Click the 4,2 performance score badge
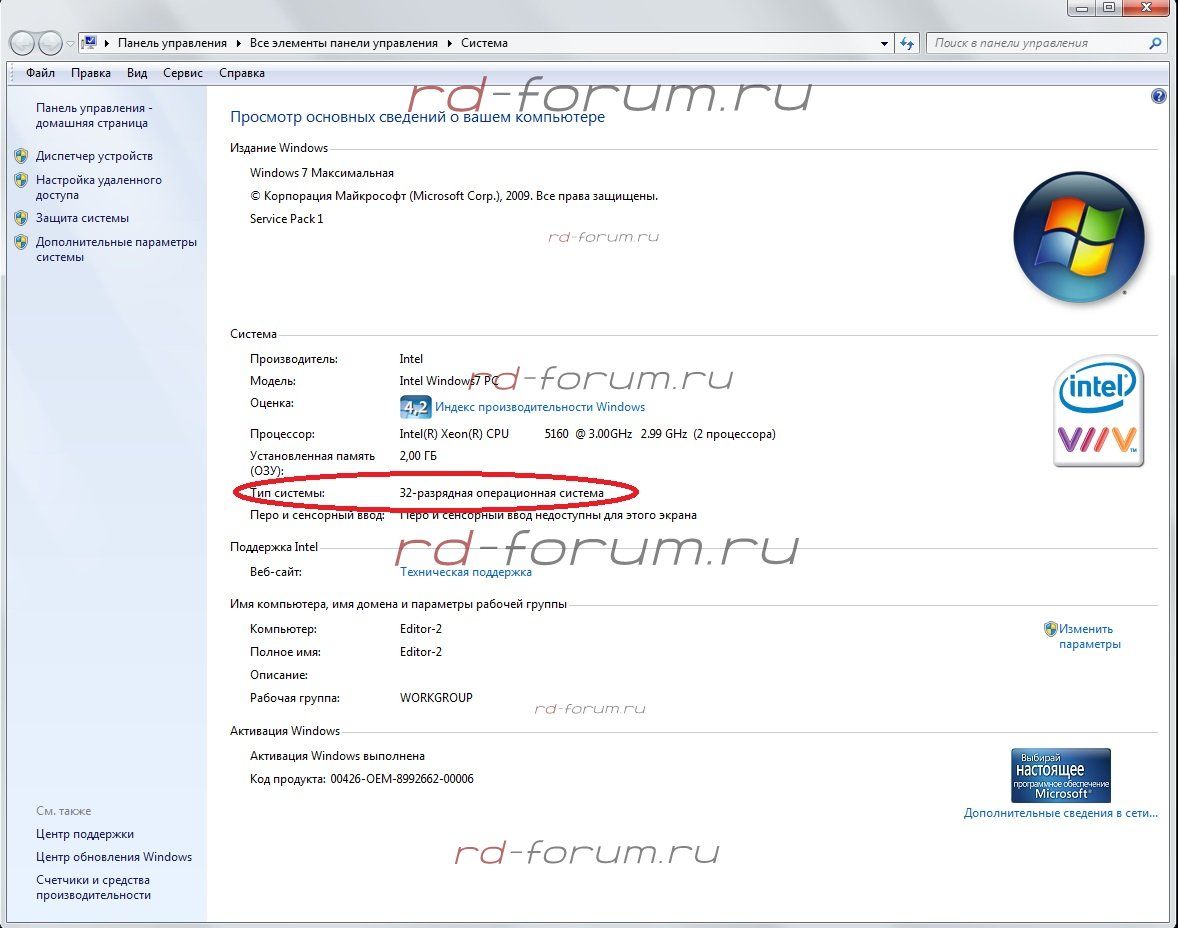The height and width of the screenshot is (928, 1178). pyautogui.click(x=415, y=407)
